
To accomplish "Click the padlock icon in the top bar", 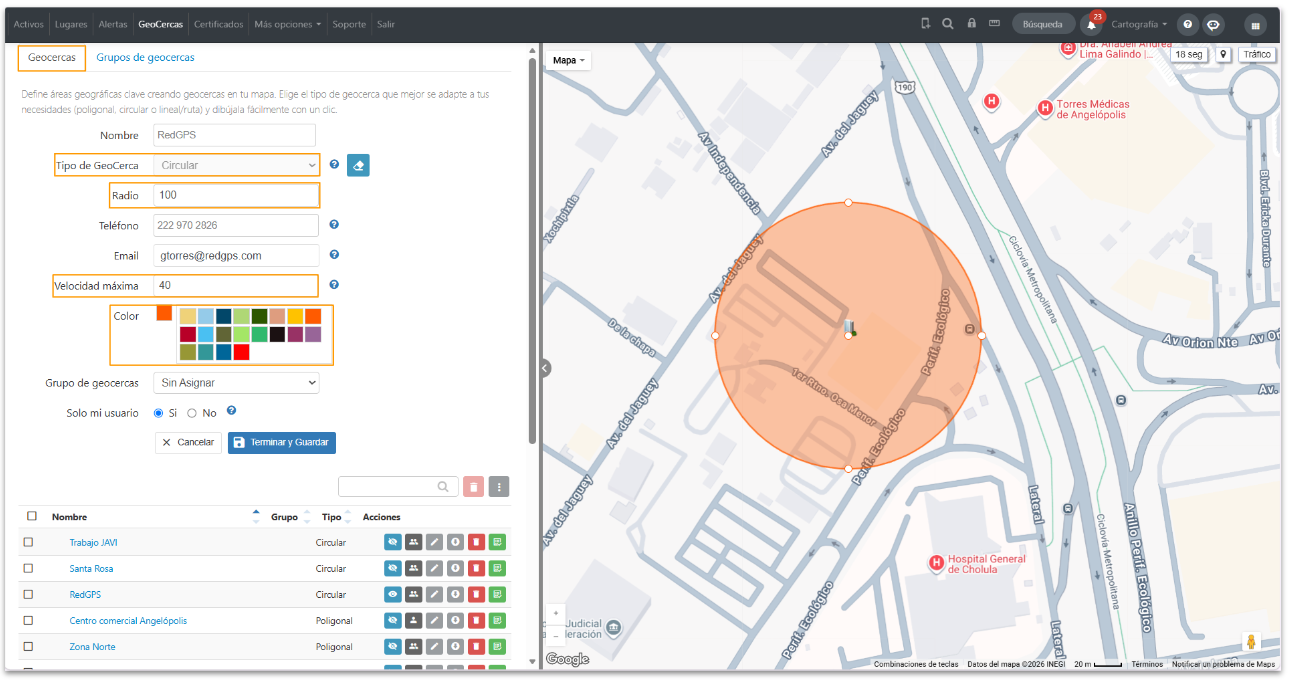I will point(971,23).
